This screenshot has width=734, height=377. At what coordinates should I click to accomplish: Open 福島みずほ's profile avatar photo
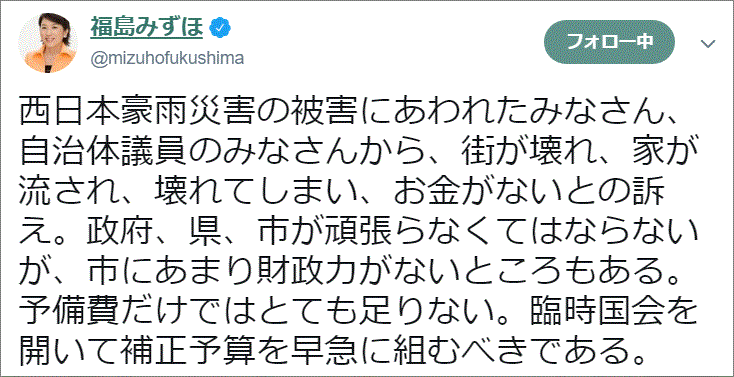click(x=48, y=43)
